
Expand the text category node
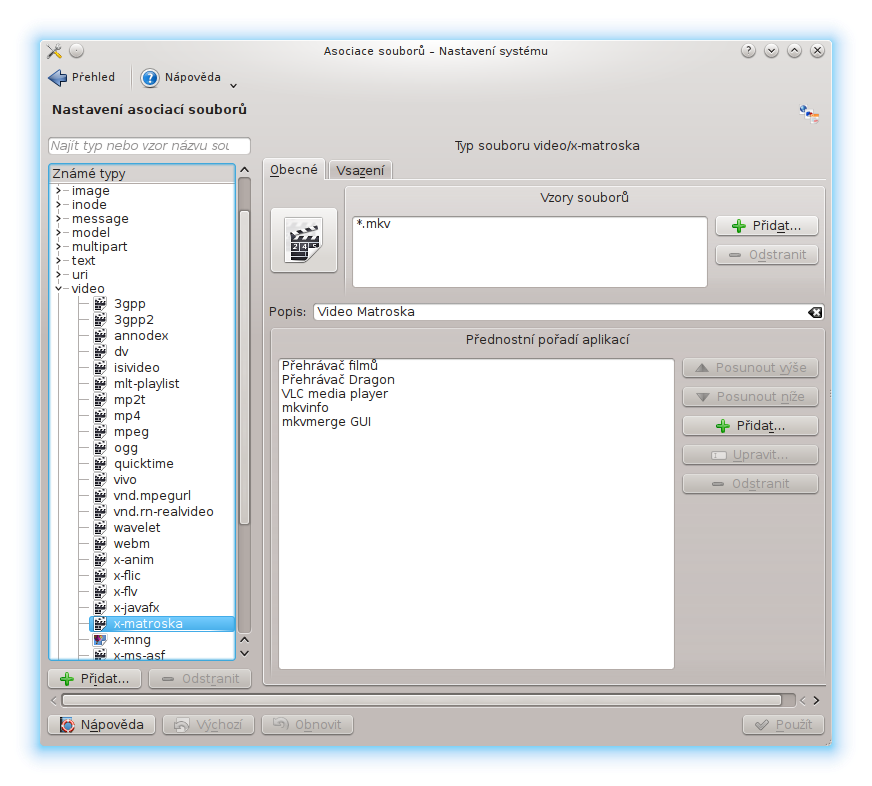(x=58, y=261)
